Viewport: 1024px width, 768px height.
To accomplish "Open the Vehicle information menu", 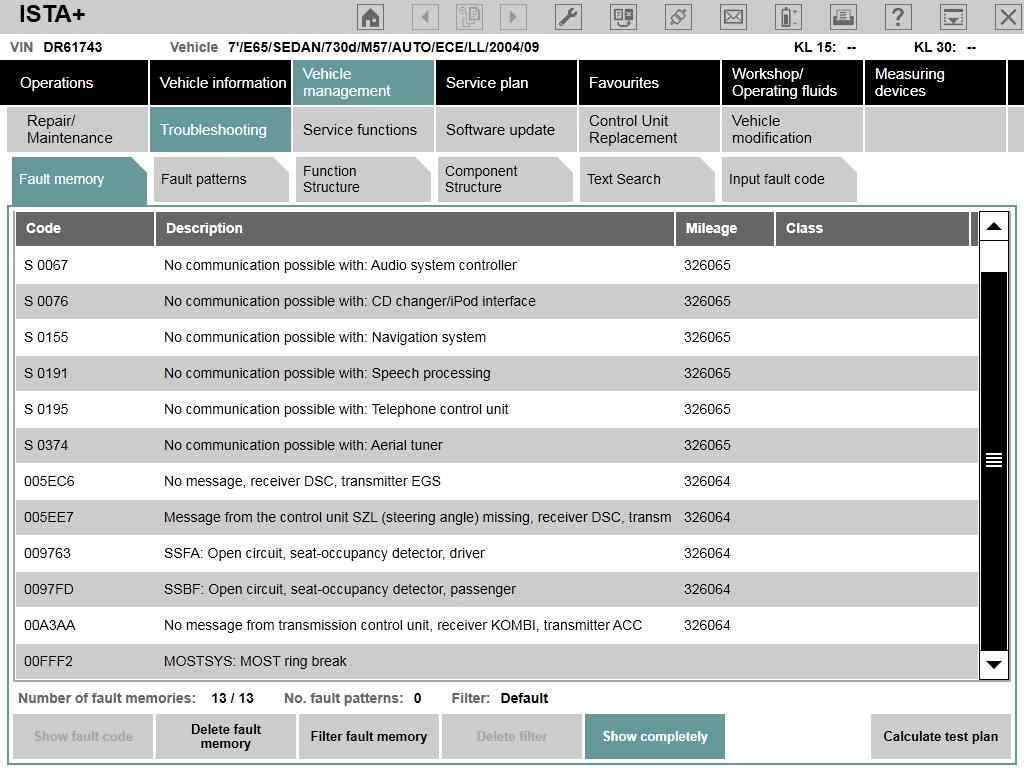I will click(x=221, y=83).
